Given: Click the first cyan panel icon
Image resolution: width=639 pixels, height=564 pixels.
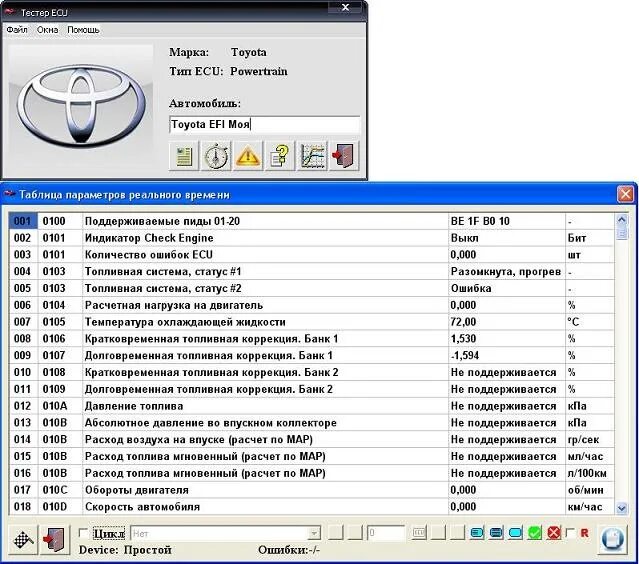Looking at the screenshot, I should (477, 533).
